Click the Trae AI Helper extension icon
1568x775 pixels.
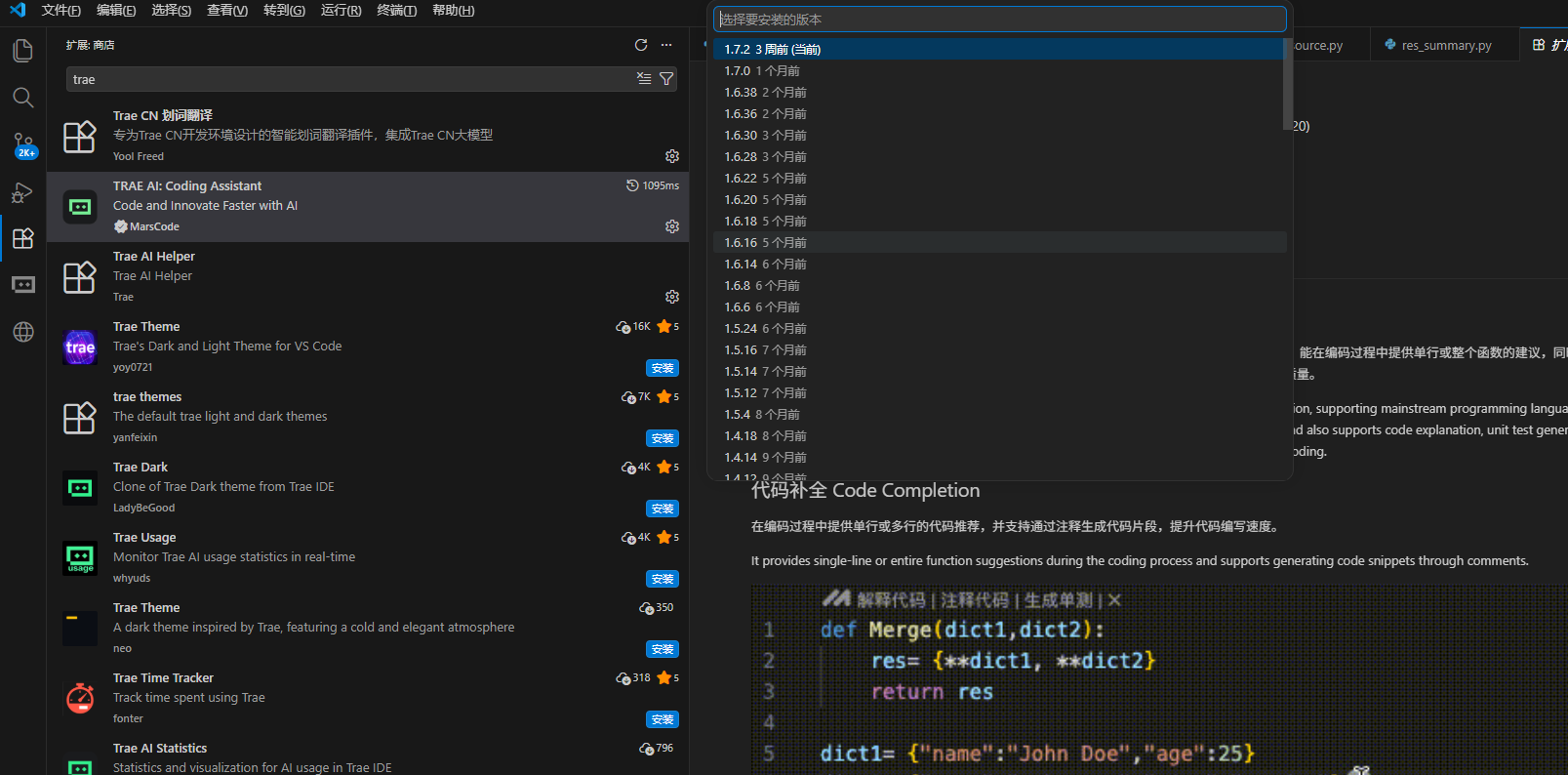(x=80, y=277)
